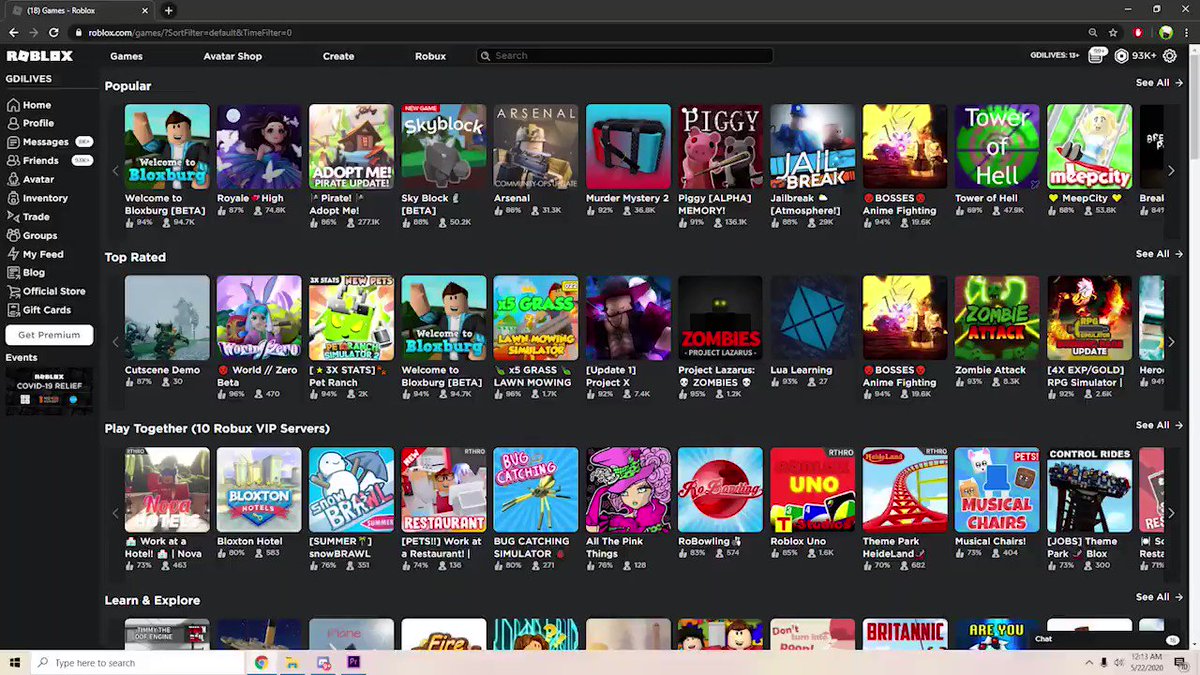This screenshot has height=675, width=1200.
Task: Open the Zombie Attack game thumbnail
Action: pos(997,318)
